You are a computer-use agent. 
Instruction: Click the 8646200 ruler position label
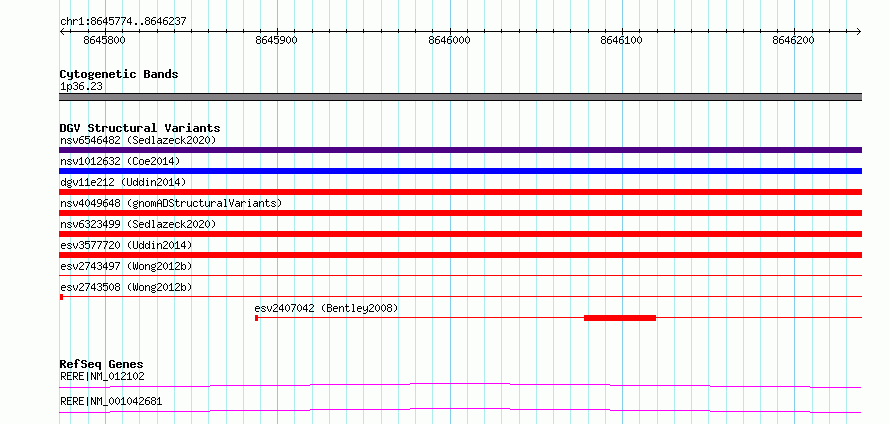794,40
